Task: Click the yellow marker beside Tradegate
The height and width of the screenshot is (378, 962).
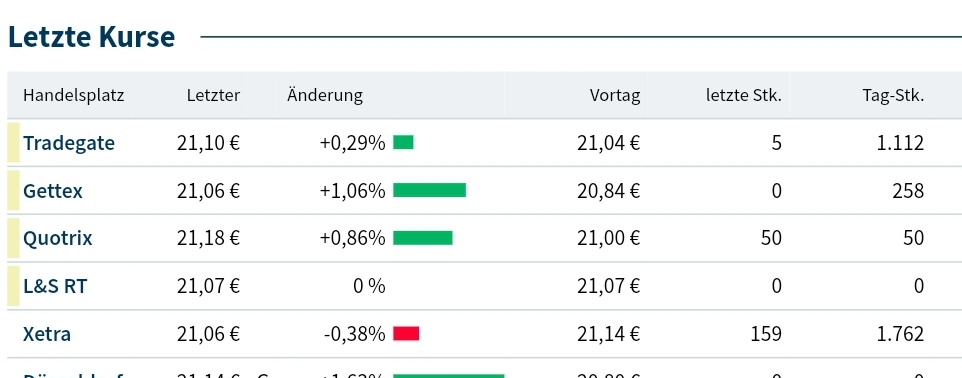Action: pos(13,142)
